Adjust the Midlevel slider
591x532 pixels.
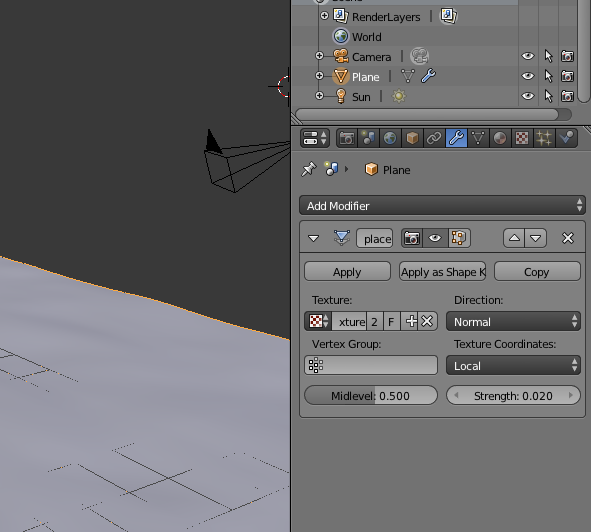[371, 395]
